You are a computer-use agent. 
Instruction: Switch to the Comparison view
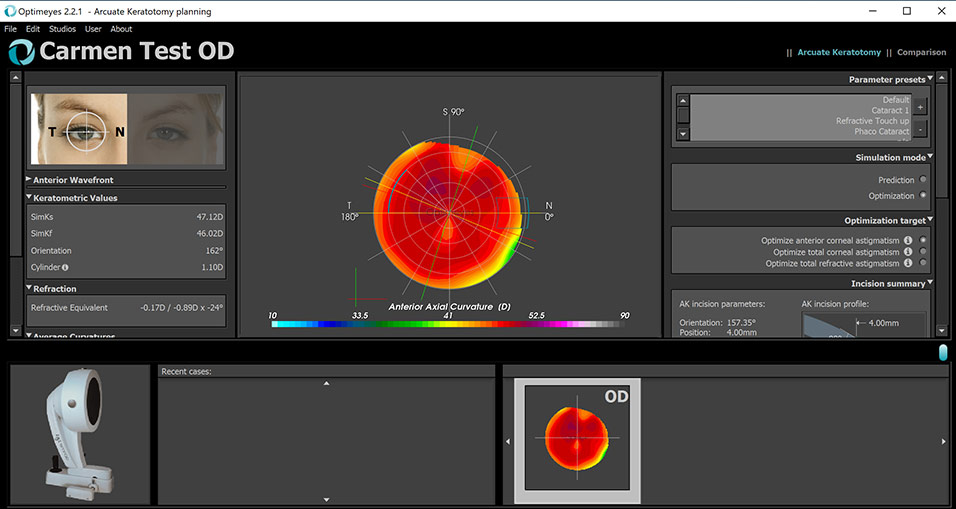coord(921,52)
